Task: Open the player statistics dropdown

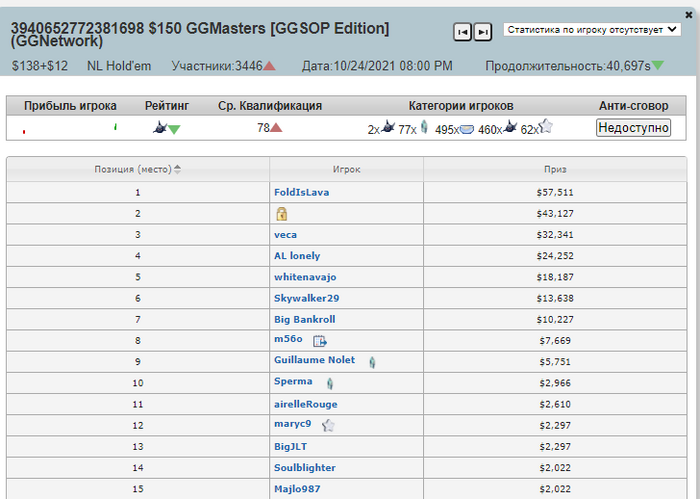Action: [592, 30]
